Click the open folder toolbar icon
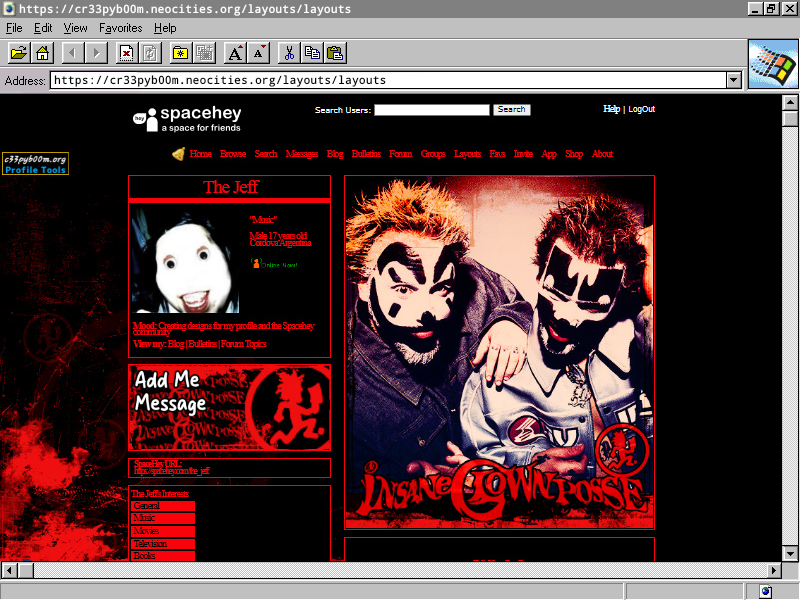800x600 pixels. (19, 53)
